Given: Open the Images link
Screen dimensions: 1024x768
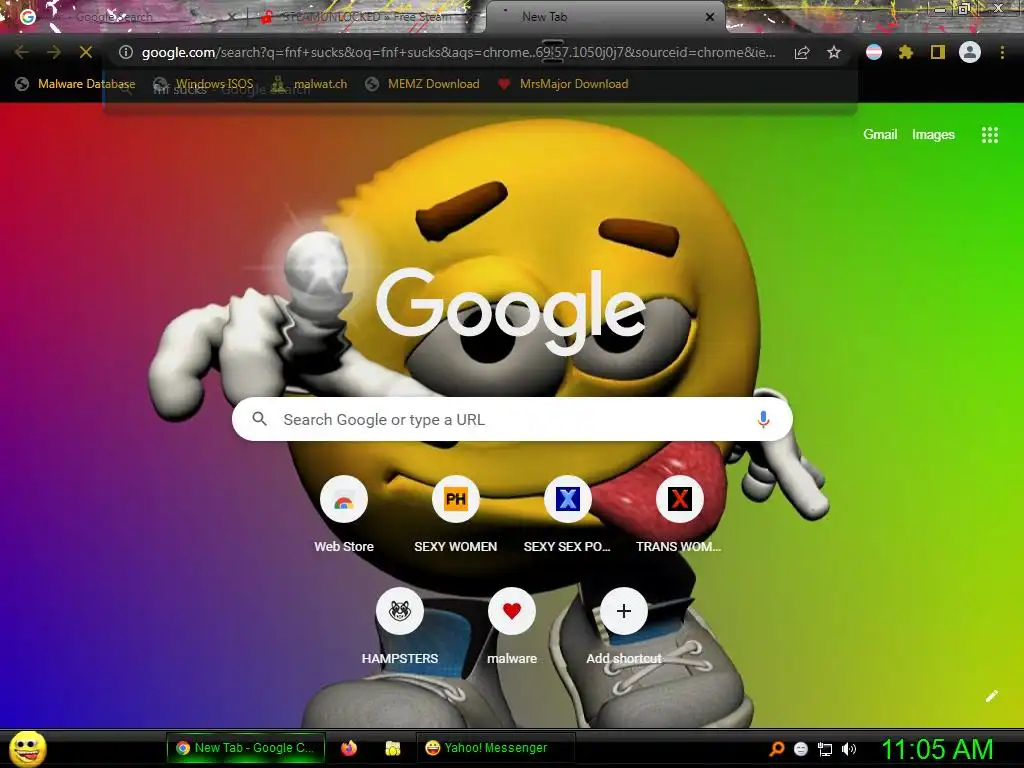Looking at the screenshot, I should (x=933, y=135).
